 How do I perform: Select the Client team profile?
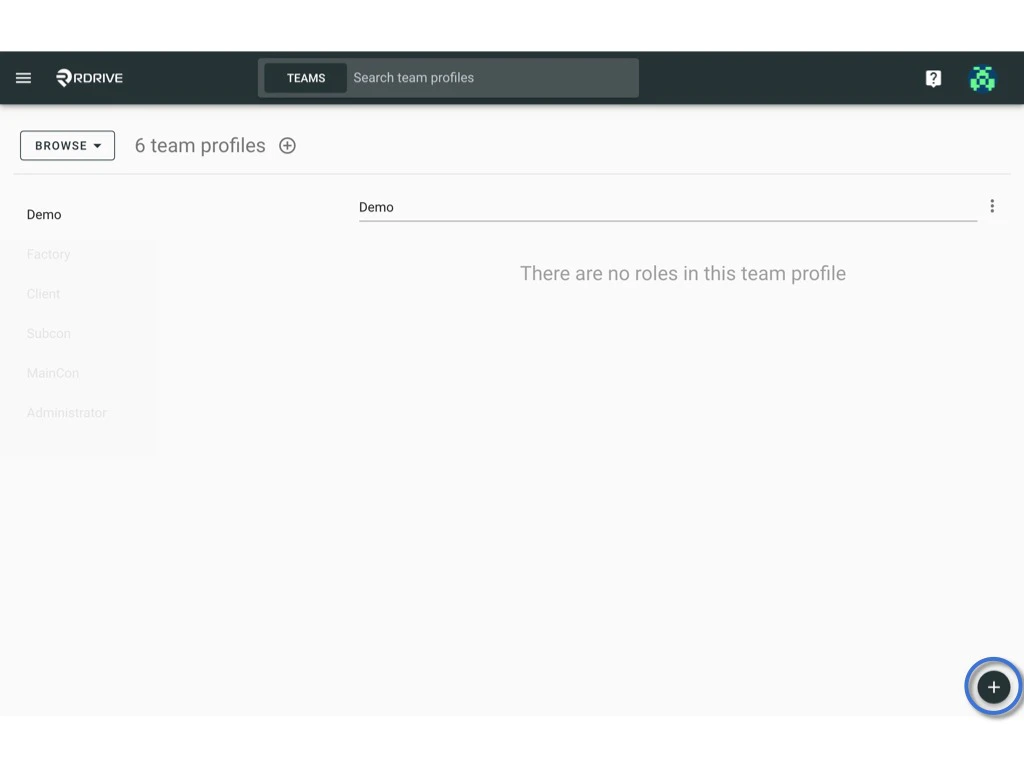pyautogui.click(x=43, y=293)
